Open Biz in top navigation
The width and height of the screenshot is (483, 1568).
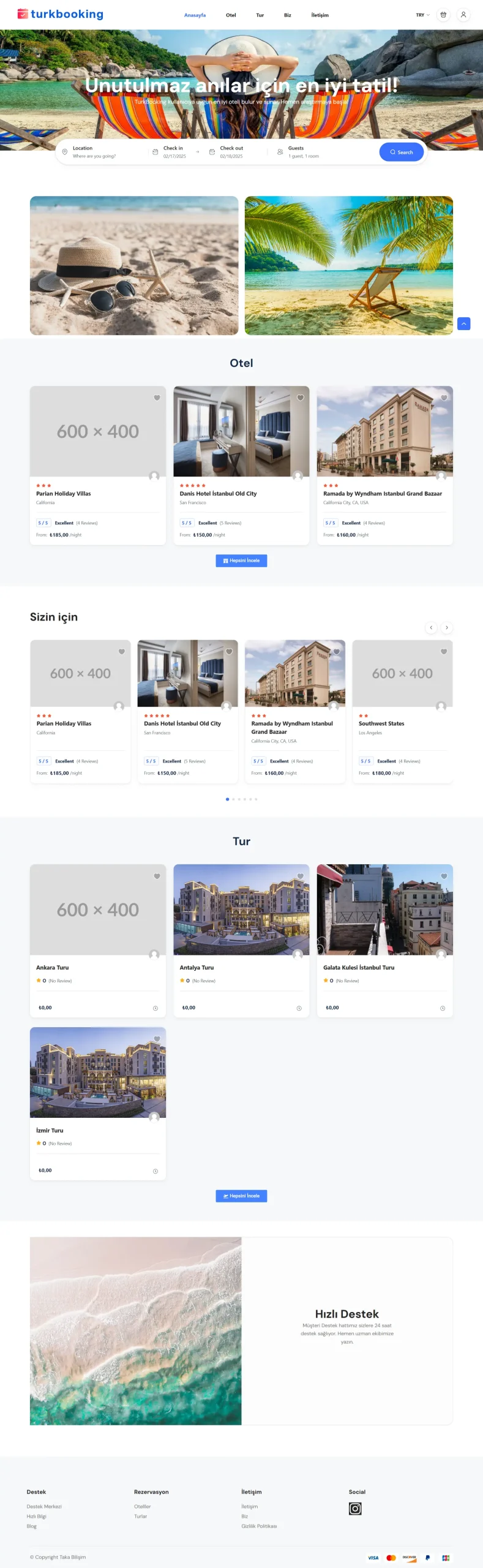coord(288,15)
